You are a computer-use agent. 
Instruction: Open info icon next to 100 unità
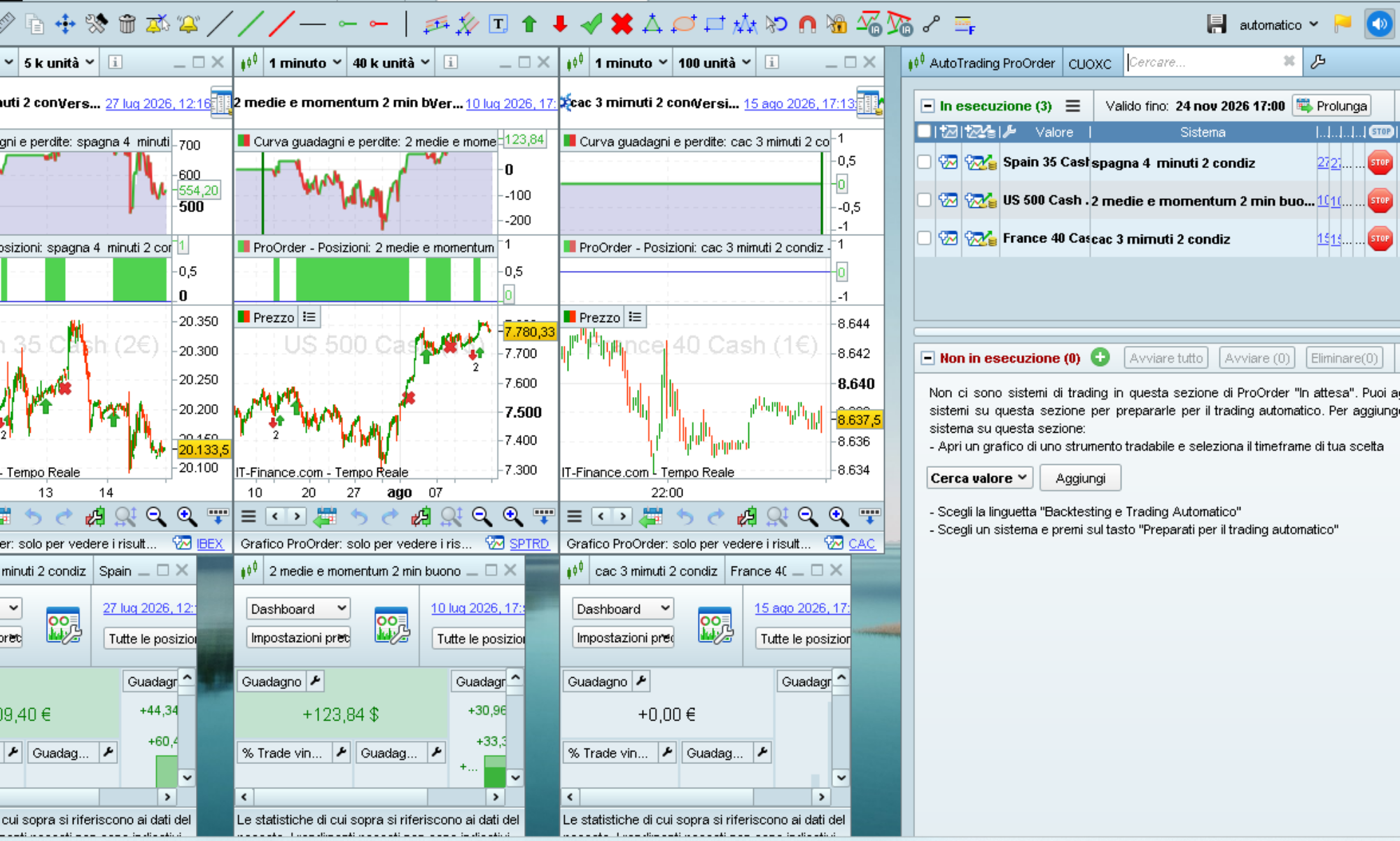tap(771, 62)
